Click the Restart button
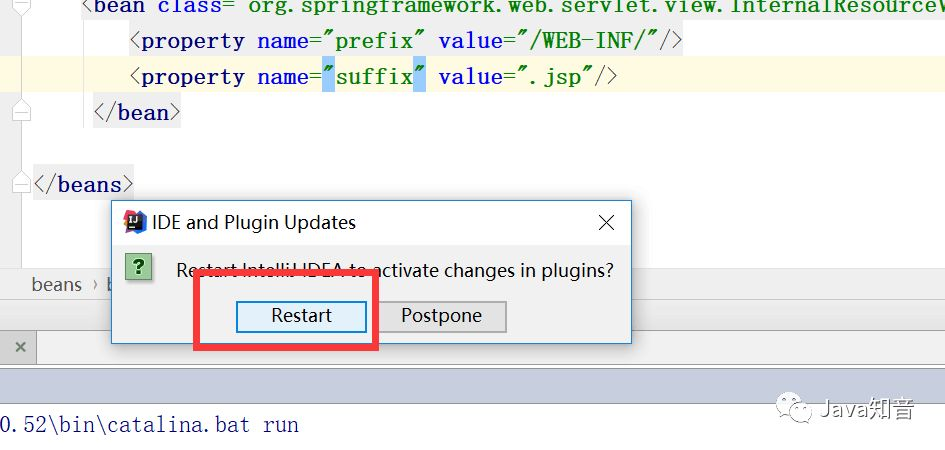 click(x=301, y=317)
